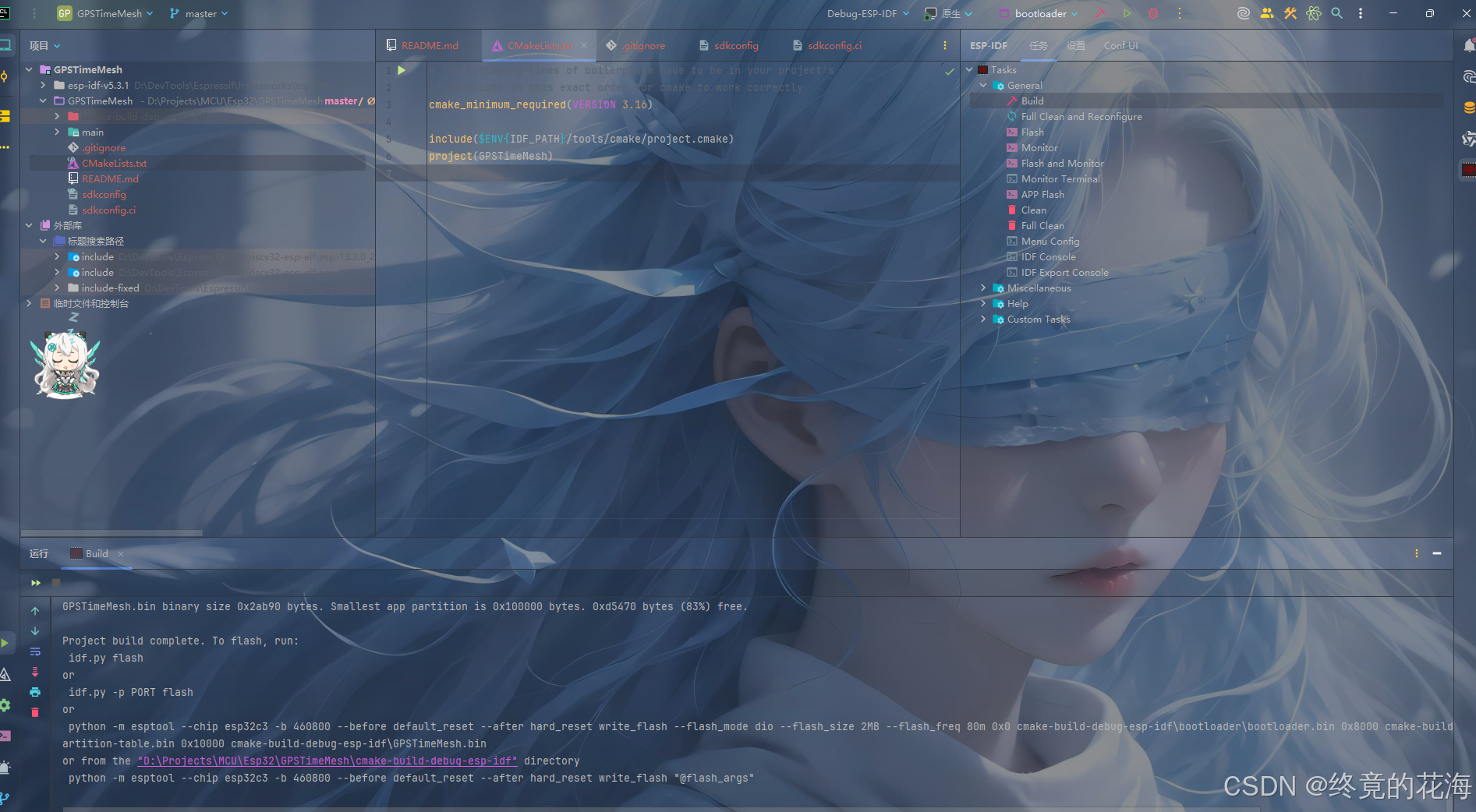Open the Commit tool window icon
This screenshot has width=1476, height=812.
[x=5, y=76]
